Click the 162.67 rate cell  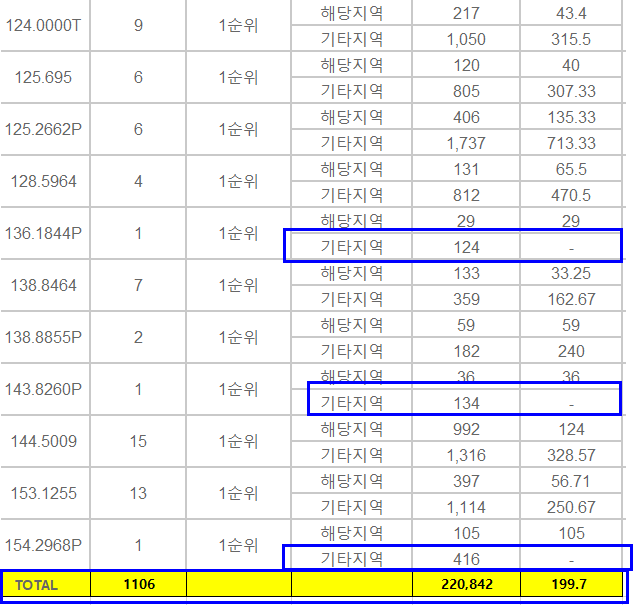(x=571, y=299)
